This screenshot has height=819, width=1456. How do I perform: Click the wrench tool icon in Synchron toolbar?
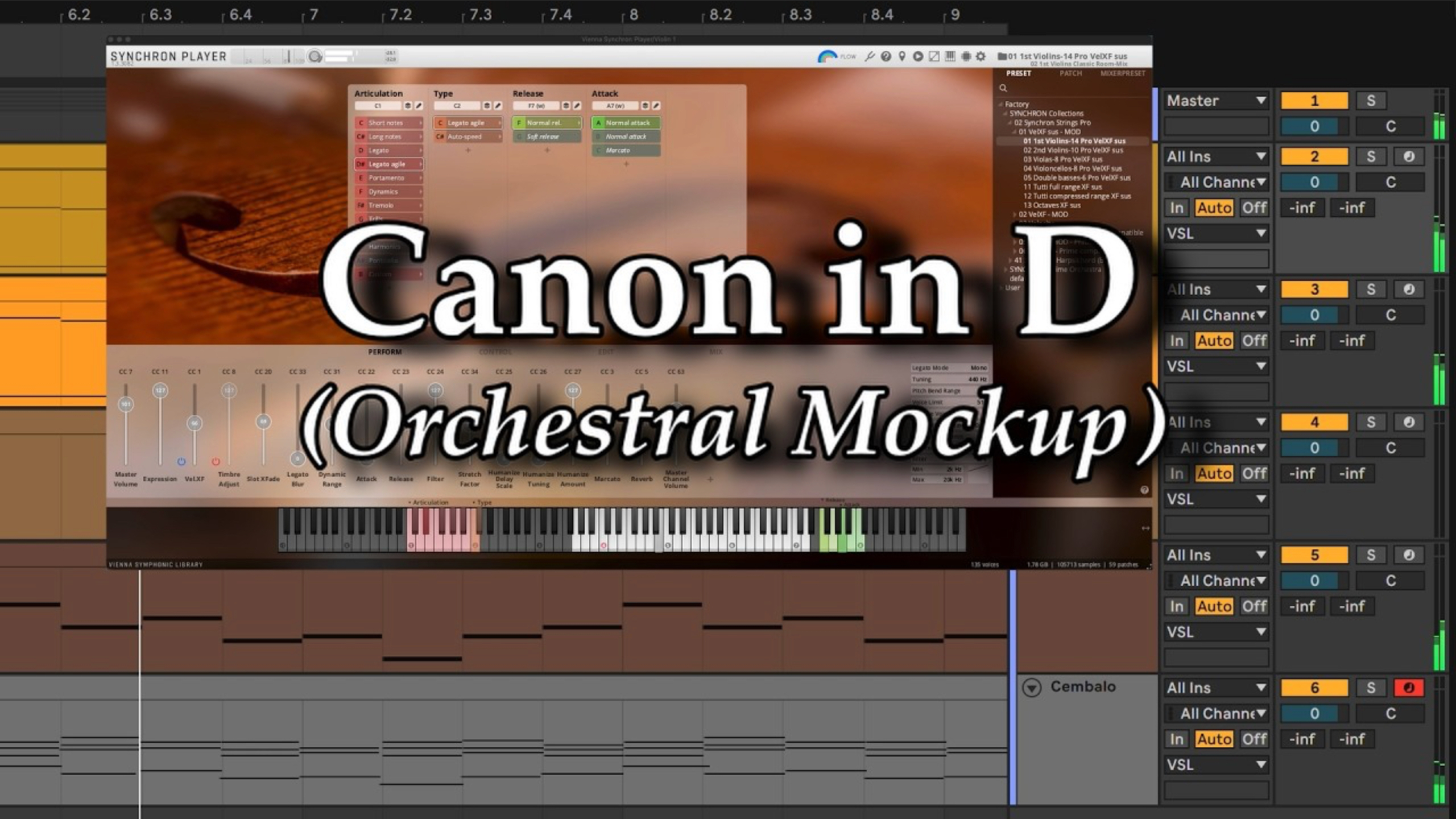coord(870,56)
